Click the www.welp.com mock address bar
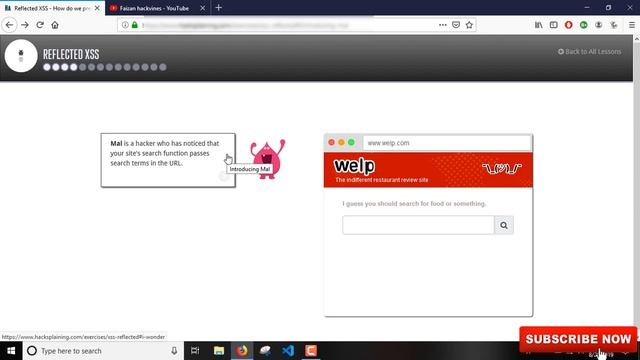The height and width of the screenshot is (360, 640). pyautogui.click(x=447, y=143)
